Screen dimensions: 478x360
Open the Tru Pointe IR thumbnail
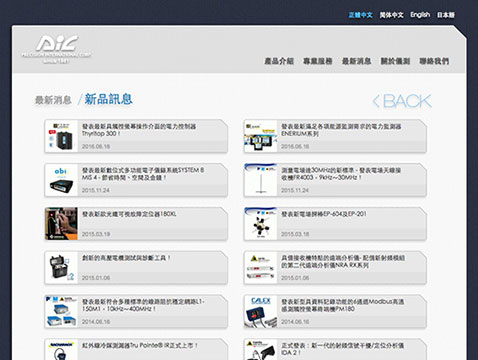point(61,350)
